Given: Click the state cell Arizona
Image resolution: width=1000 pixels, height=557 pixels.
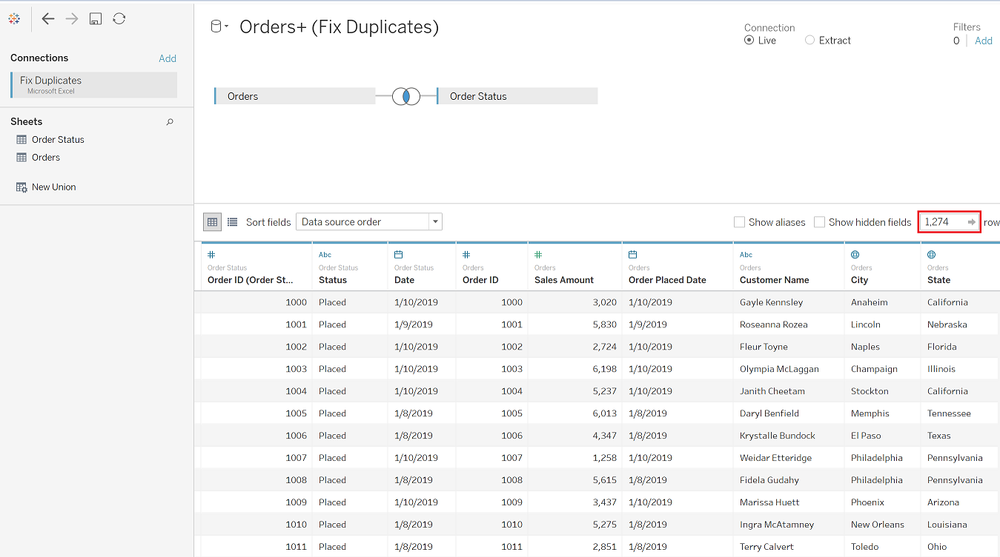Looking at the screenshot, I should tap(943, 502).
